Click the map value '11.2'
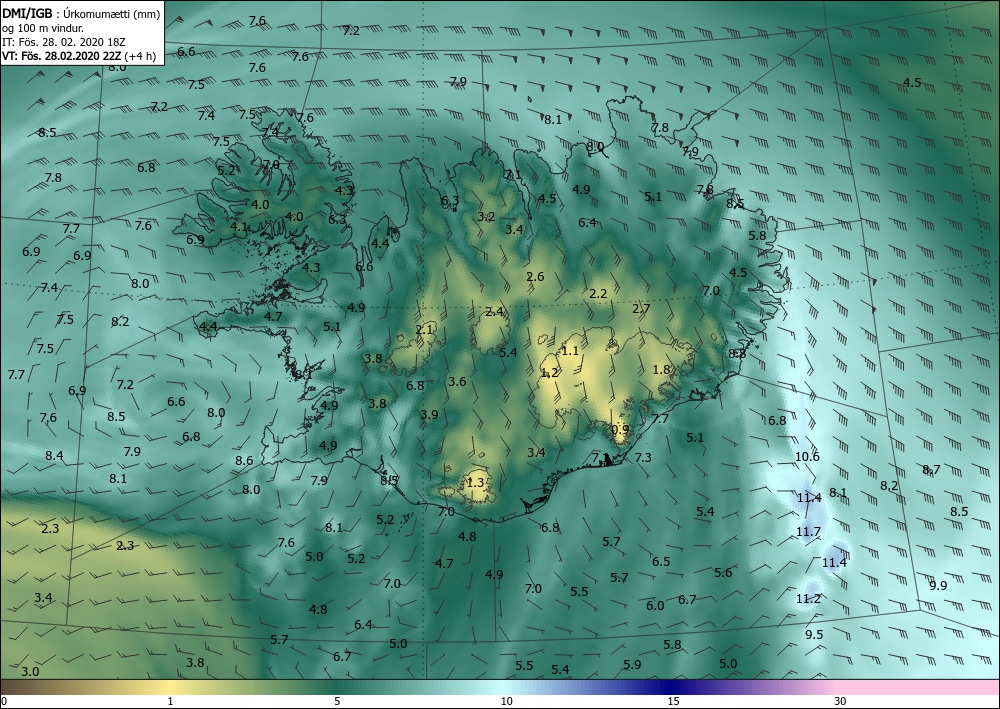1000x709 pixels. [808, 599]
